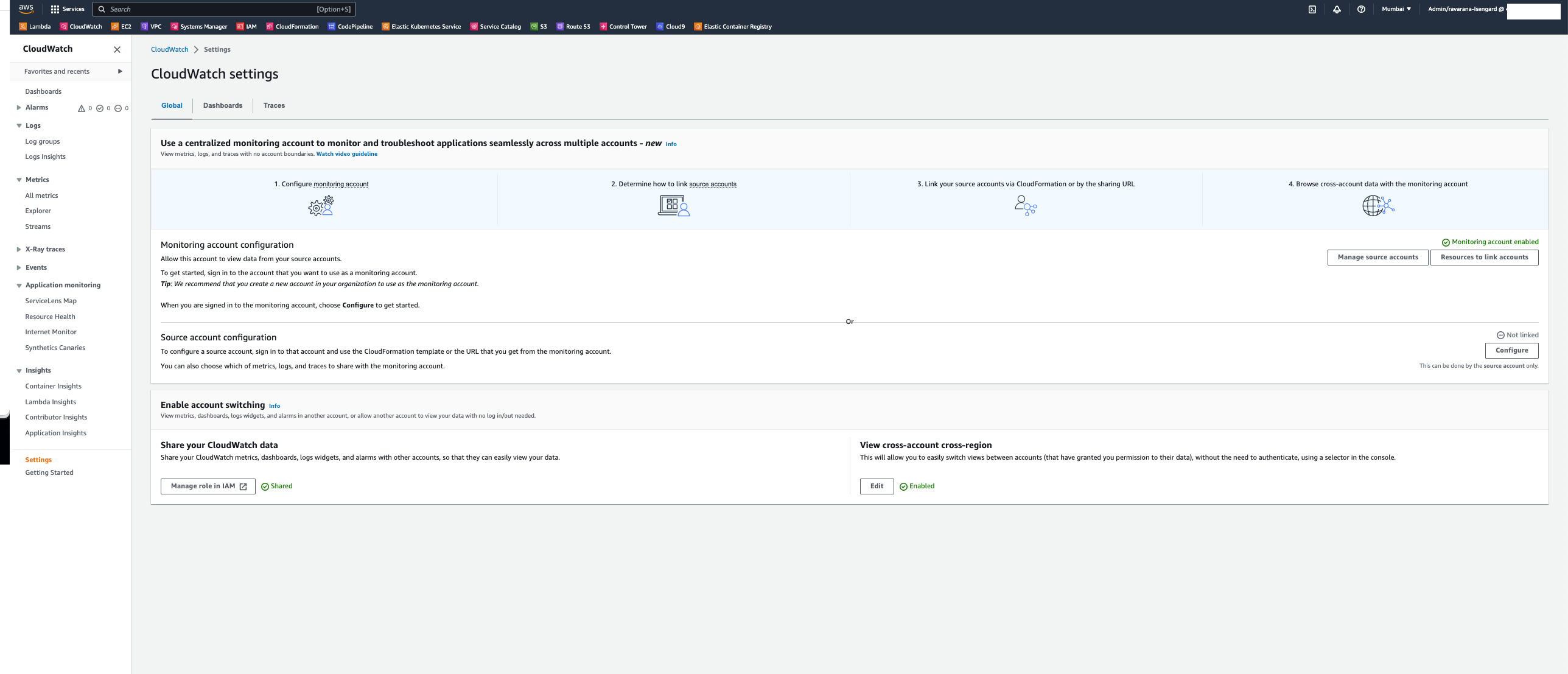Open the S3 shortcut in favorites bar
The image size is (1568, 674).
(x=539, y=26)
